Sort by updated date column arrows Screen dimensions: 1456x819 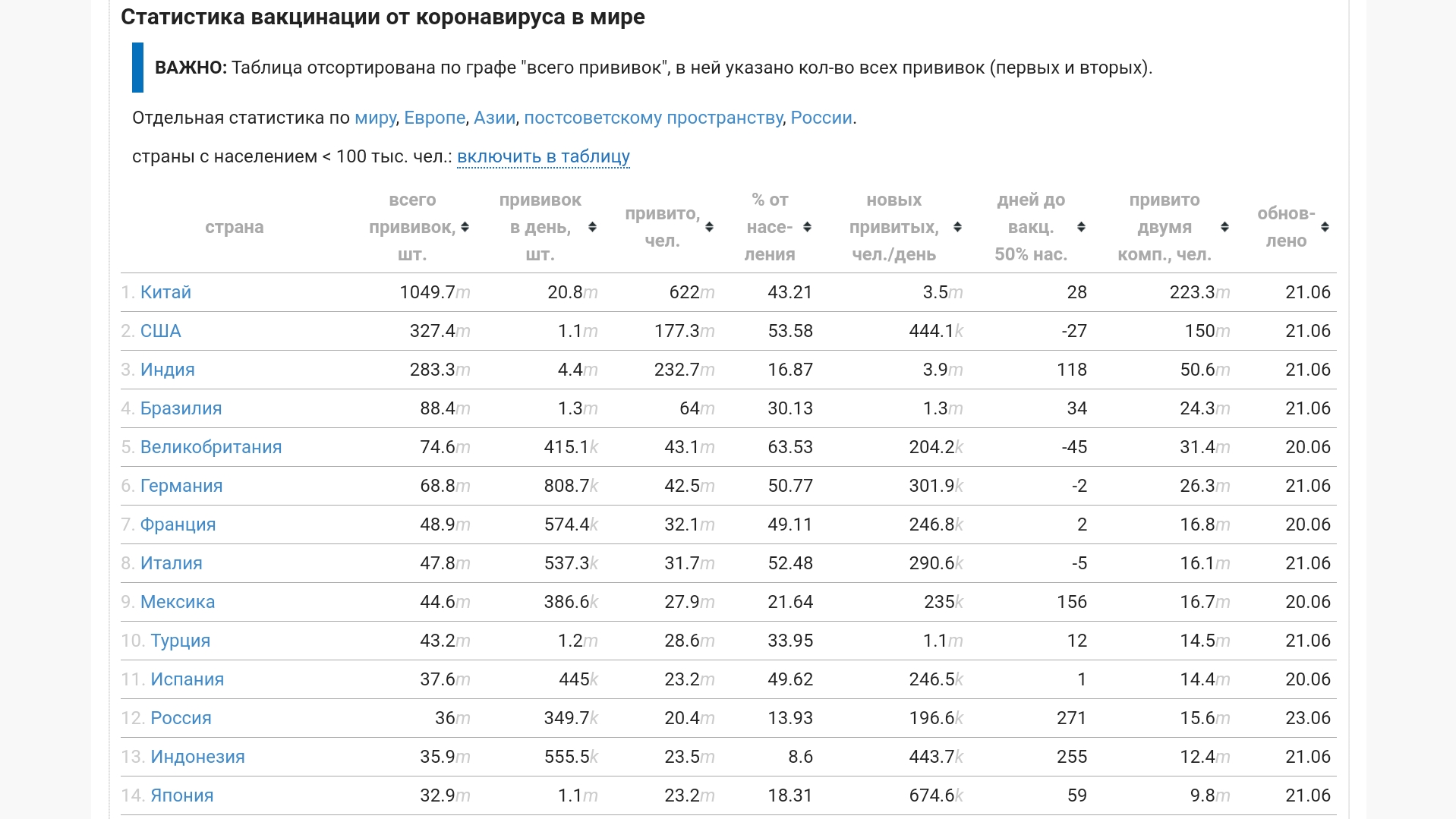(x=1325, y=227)
